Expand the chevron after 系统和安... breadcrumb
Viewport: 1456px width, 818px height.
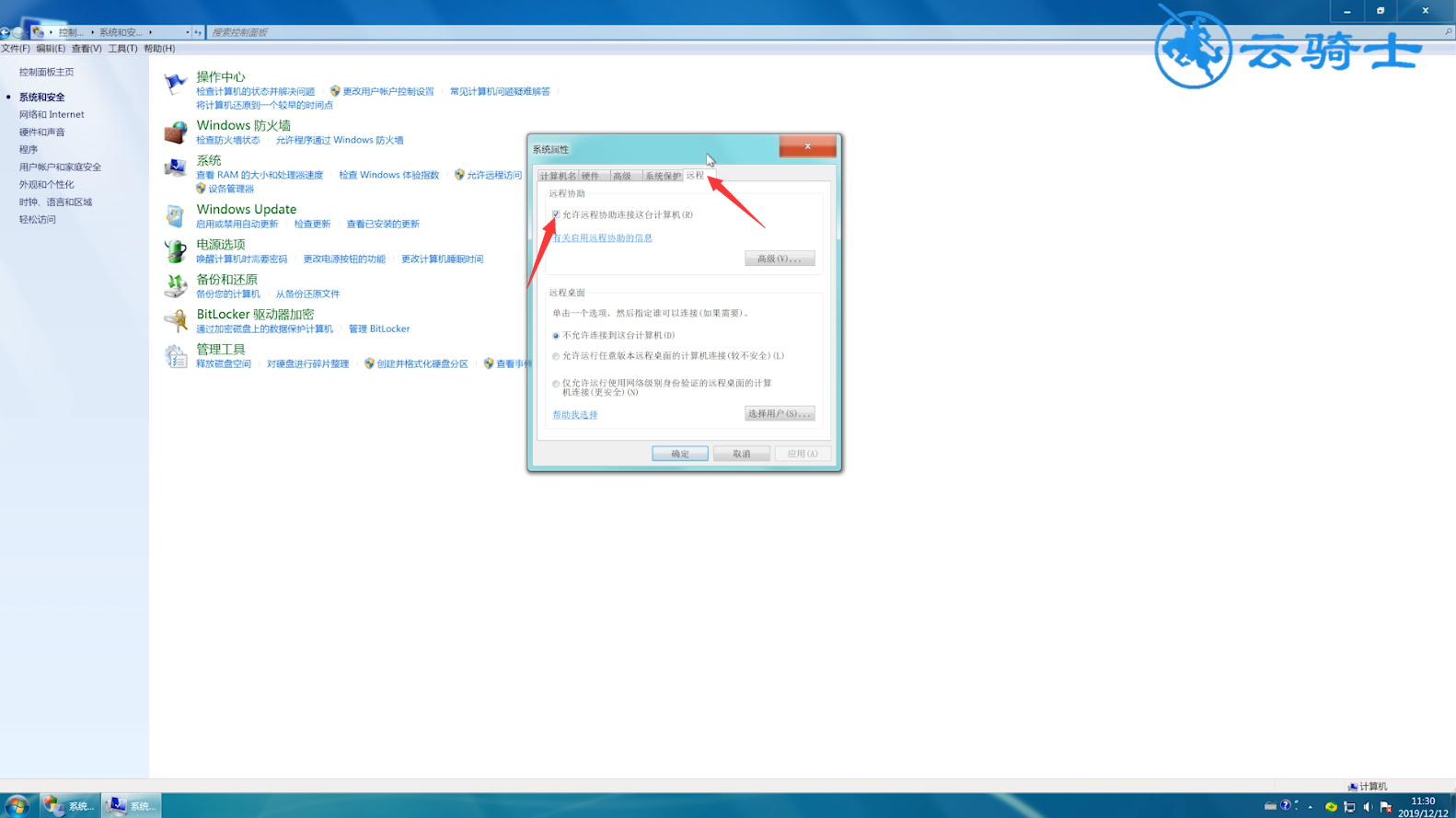(150, 32)
